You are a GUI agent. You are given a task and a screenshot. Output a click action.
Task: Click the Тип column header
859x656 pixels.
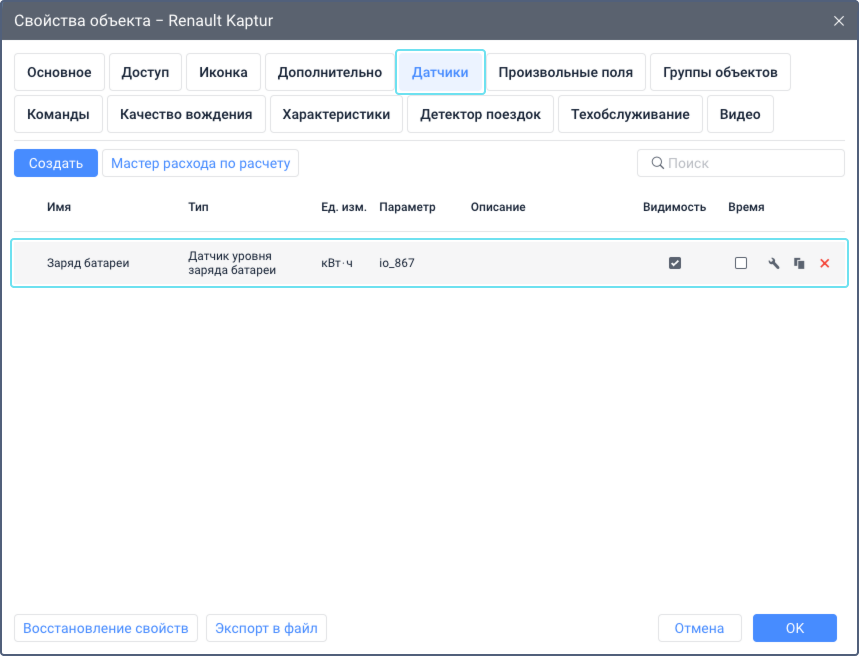[x=198, y=207]
